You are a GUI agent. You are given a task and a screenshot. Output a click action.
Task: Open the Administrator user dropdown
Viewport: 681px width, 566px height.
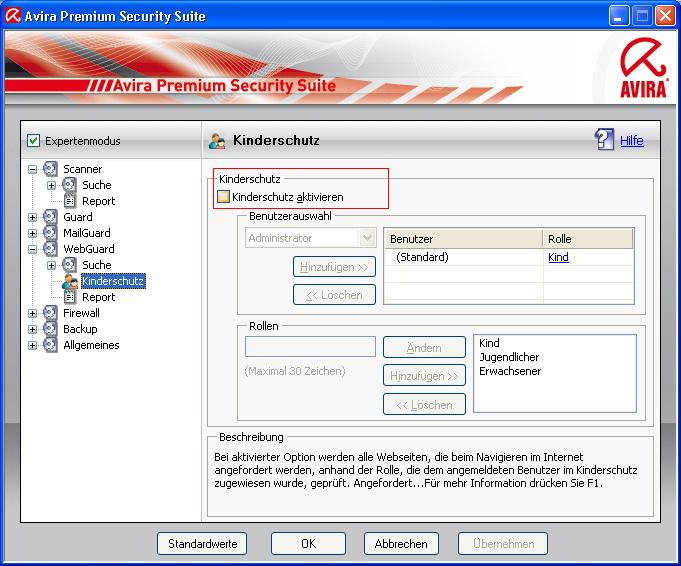pos(367,238)
